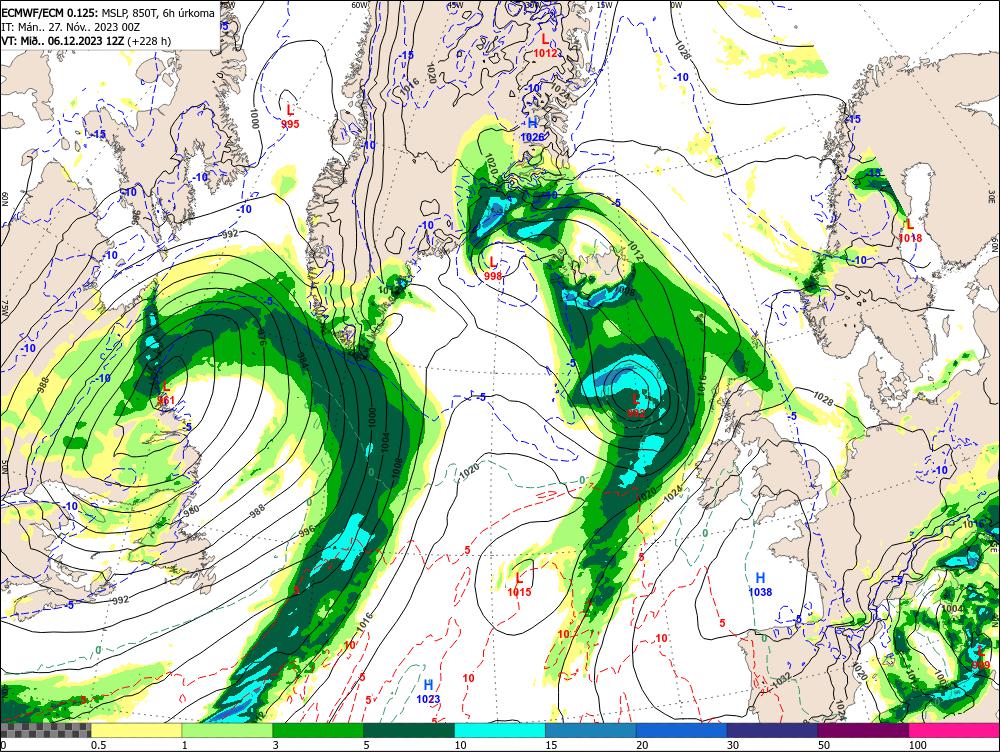
Task: Click the cyan 10–15 legend swatch
Action: coord(500,730)
